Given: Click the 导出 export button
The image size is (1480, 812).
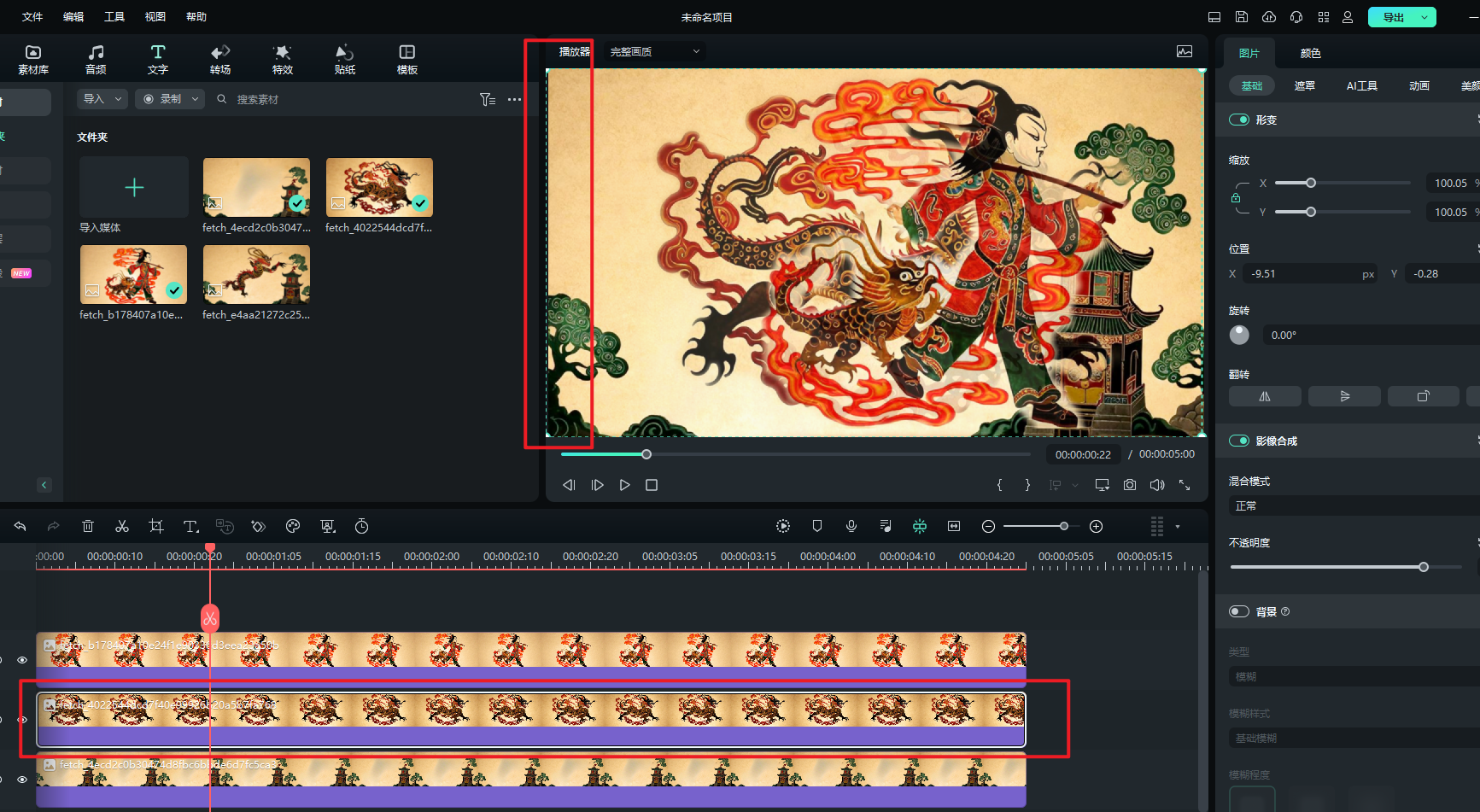Looking at the screenshot, I should point(1393,17).
